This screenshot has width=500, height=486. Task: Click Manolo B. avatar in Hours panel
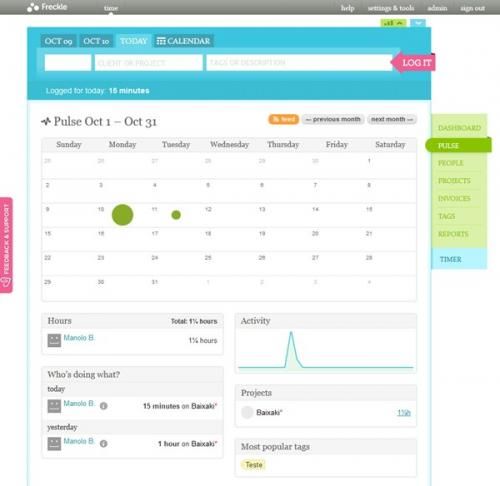point(54,340)
